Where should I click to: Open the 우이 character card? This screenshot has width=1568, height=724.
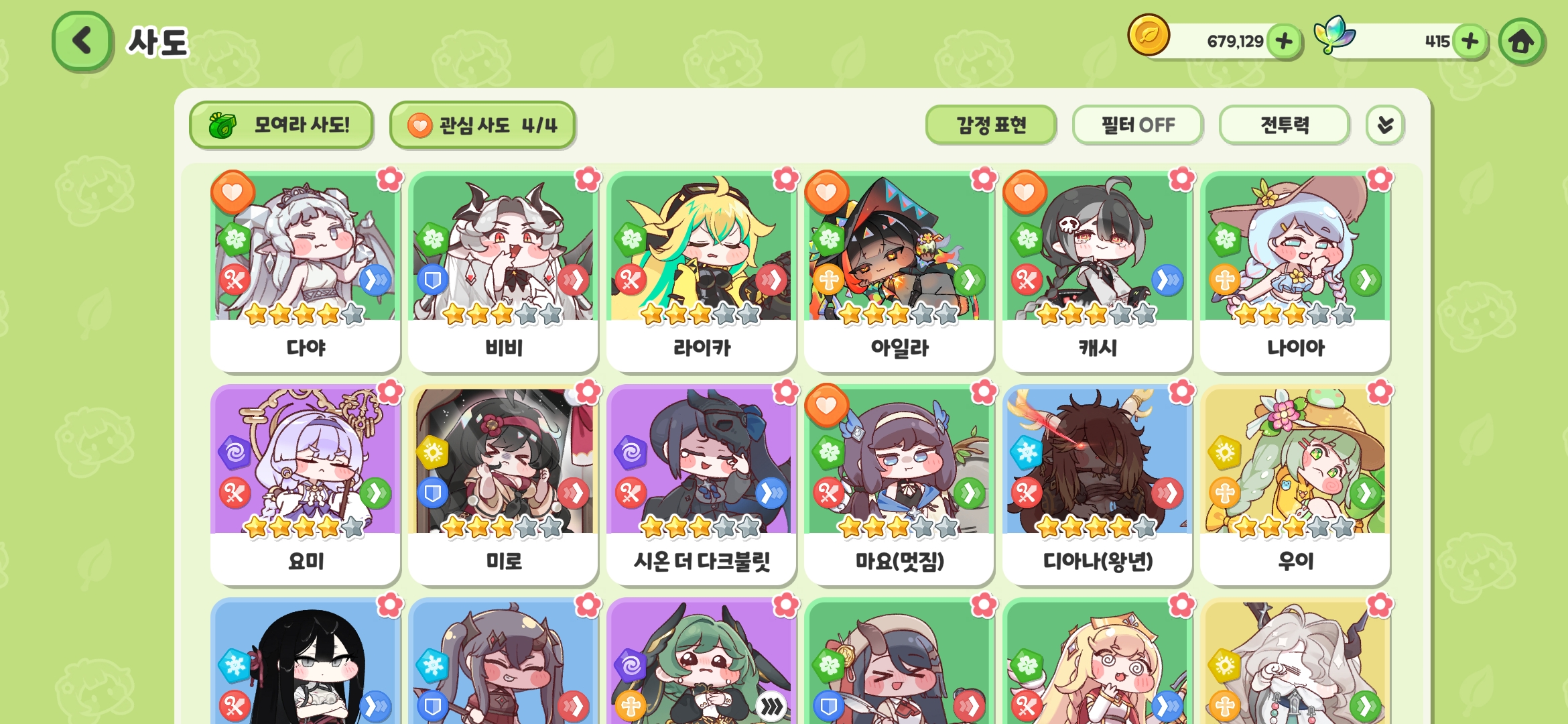point(1295,485)
